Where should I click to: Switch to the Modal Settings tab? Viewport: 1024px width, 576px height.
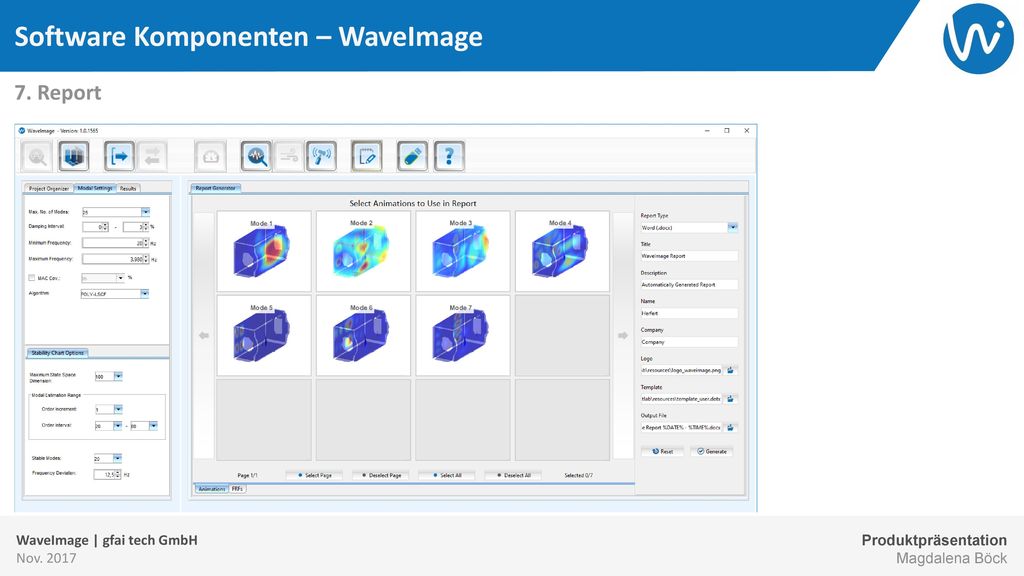pyautogui.click(x=95, y=188)
